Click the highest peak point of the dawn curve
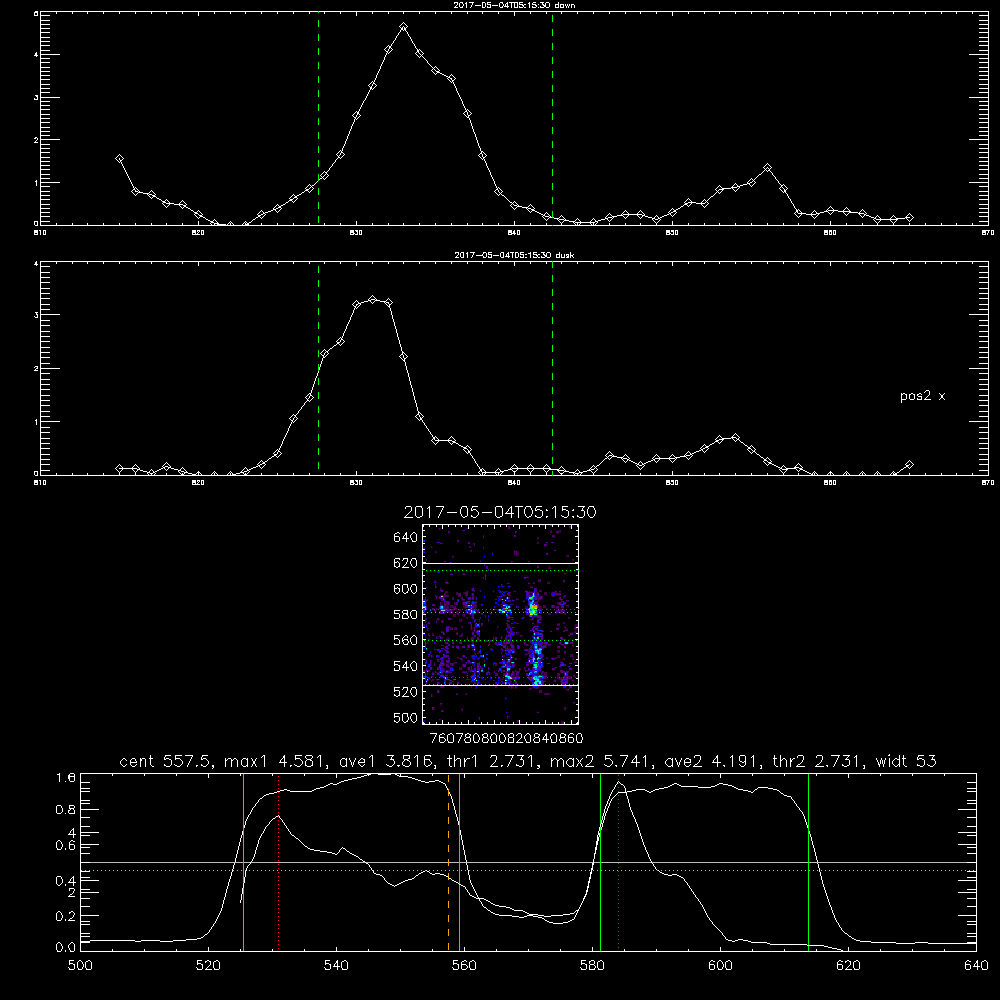Image resolution: width=1000 pixels, height=1000 pixels. [x=404, y=27]
